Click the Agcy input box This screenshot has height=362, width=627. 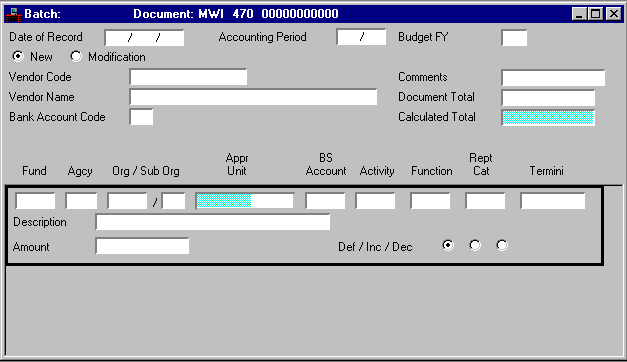pyautogui.click(x=81, y=201)
